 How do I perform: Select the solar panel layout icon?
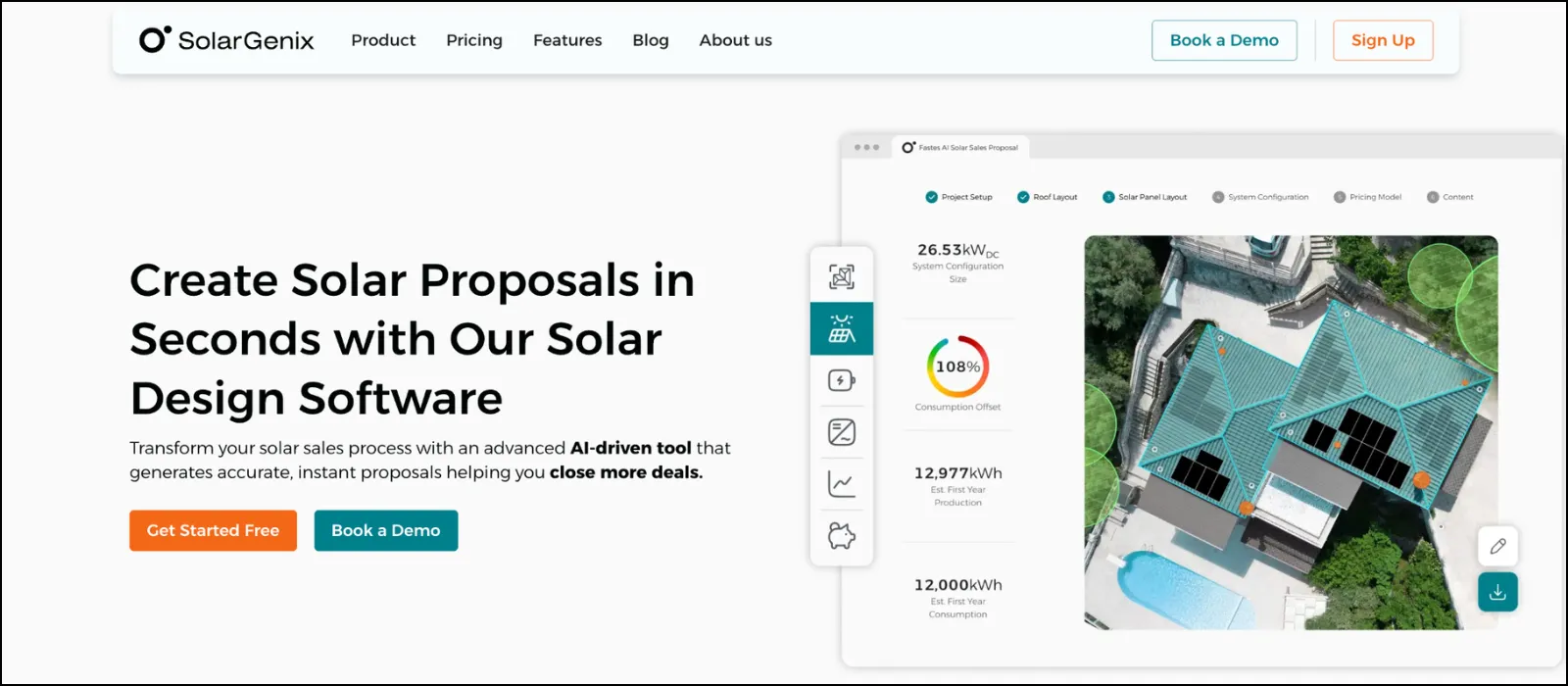tap(842, 328)
